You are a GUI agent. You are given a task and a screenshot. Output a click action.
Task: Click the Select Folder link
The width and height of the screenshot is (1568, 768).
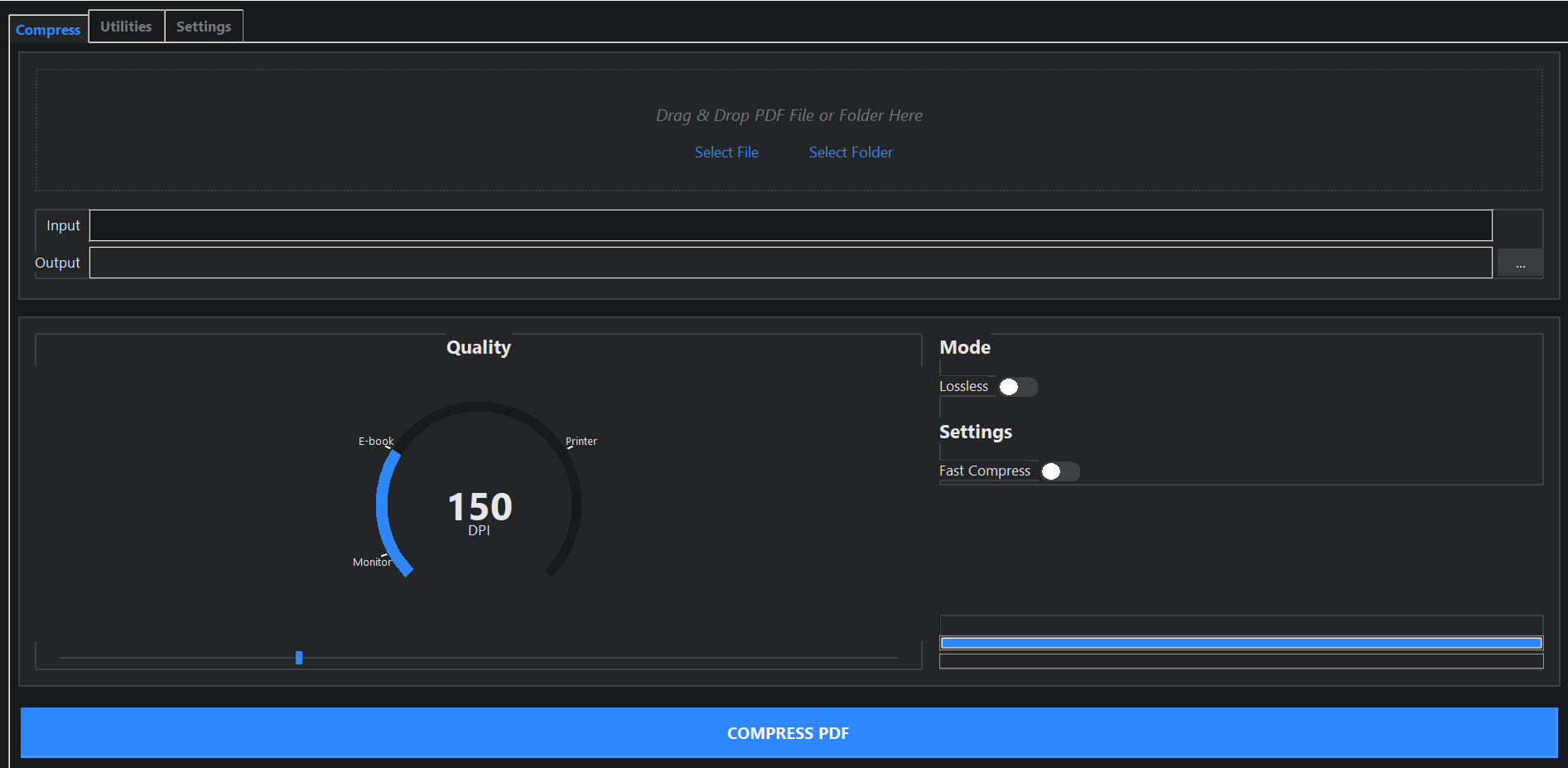[851, 152]
